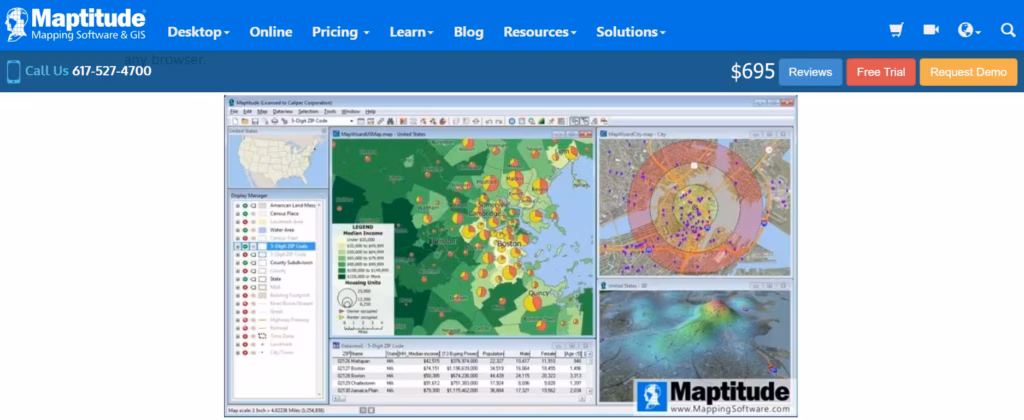Click the Open folder icon in Maptitude toolbar

click(x=245, y=121)
